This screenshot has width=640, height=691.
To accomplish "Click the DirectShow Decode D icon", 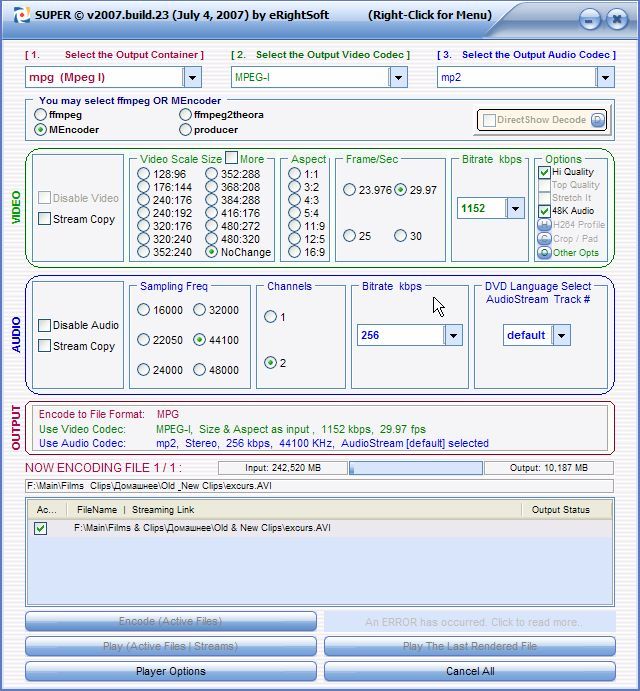I will pyautogui.click(x=598, y=120).
